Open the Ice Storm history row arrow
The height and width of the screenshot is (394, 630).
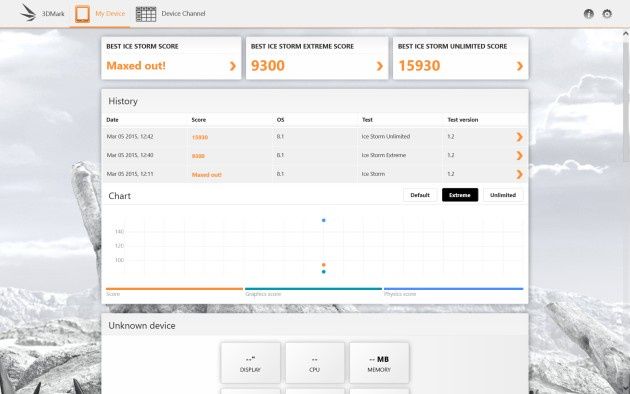[519, 174]
